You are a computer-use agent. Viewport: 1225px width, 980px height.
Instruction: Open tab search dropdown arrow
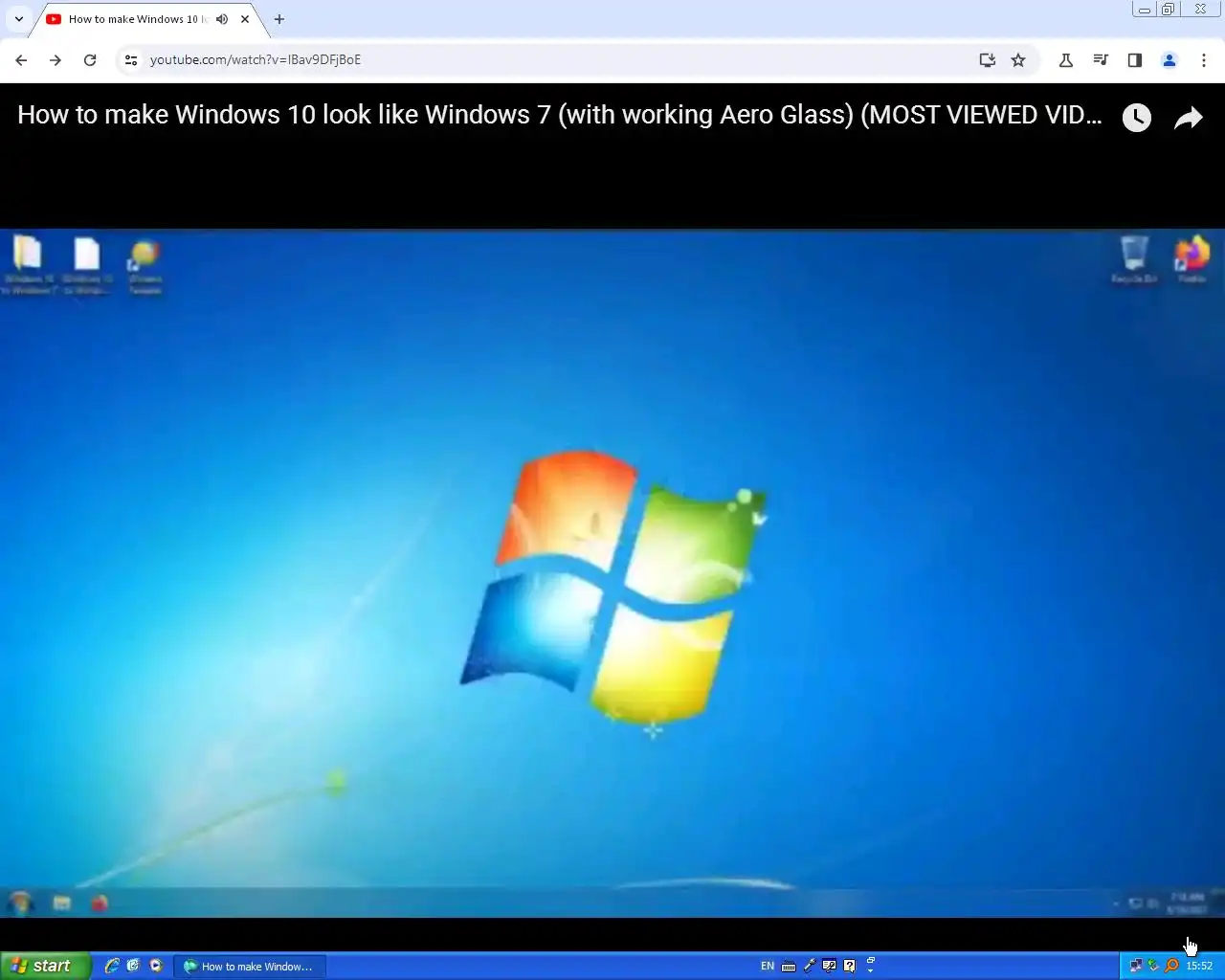pyautogui.click(x=18, y=19)
